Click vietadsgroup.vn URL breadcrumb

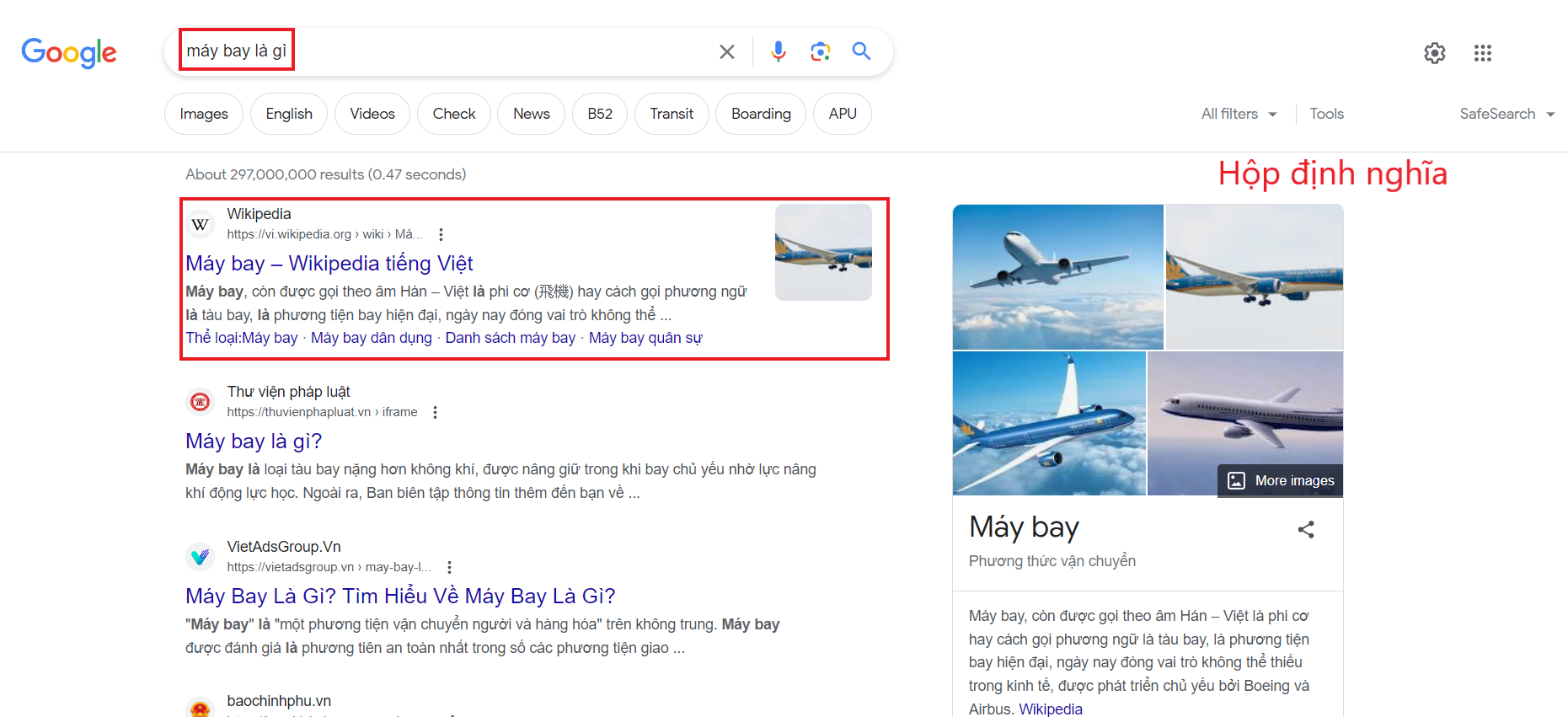pos(329,567)
